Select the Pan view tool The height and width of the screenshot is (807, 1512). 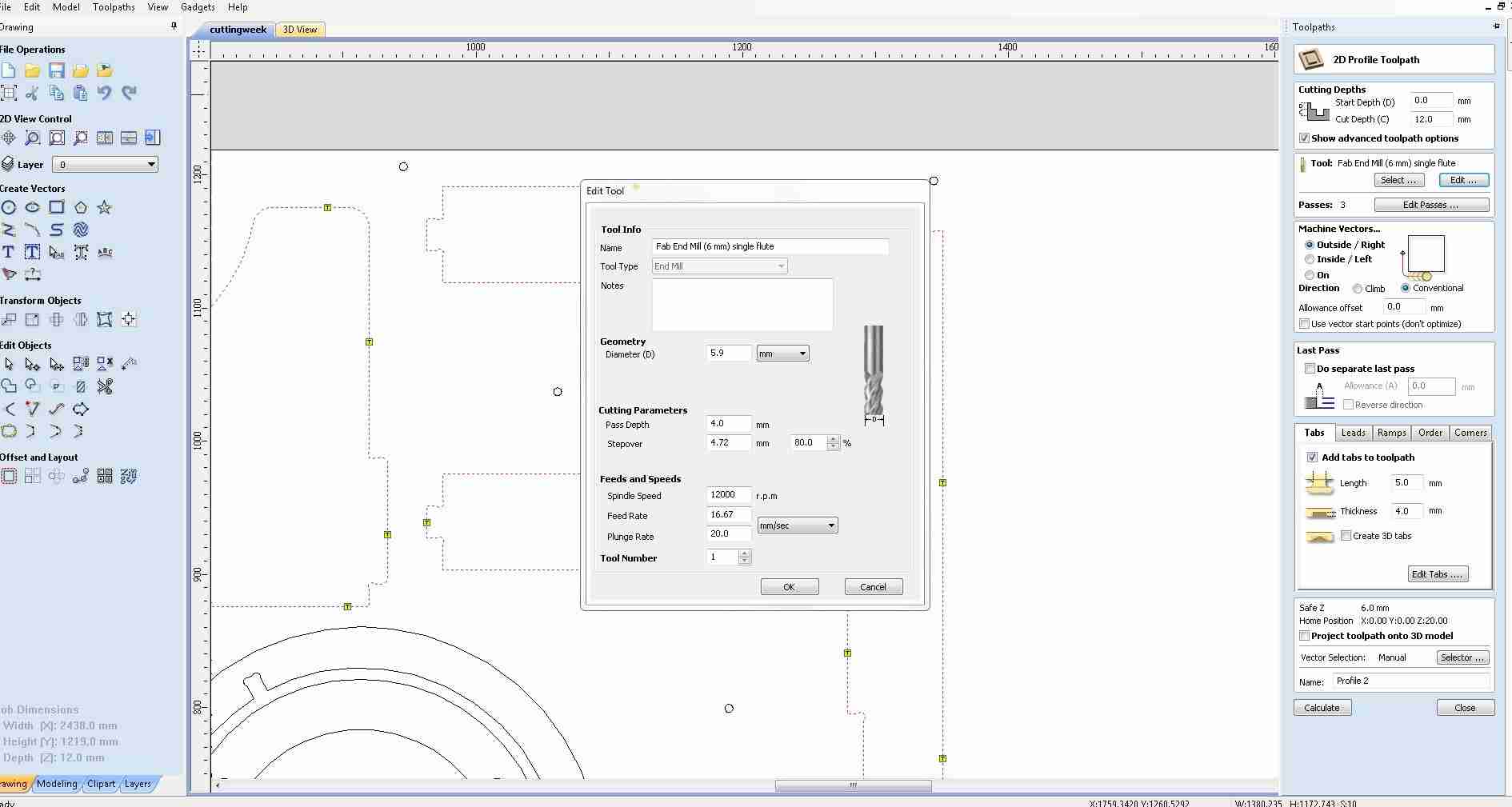[8, 138]
